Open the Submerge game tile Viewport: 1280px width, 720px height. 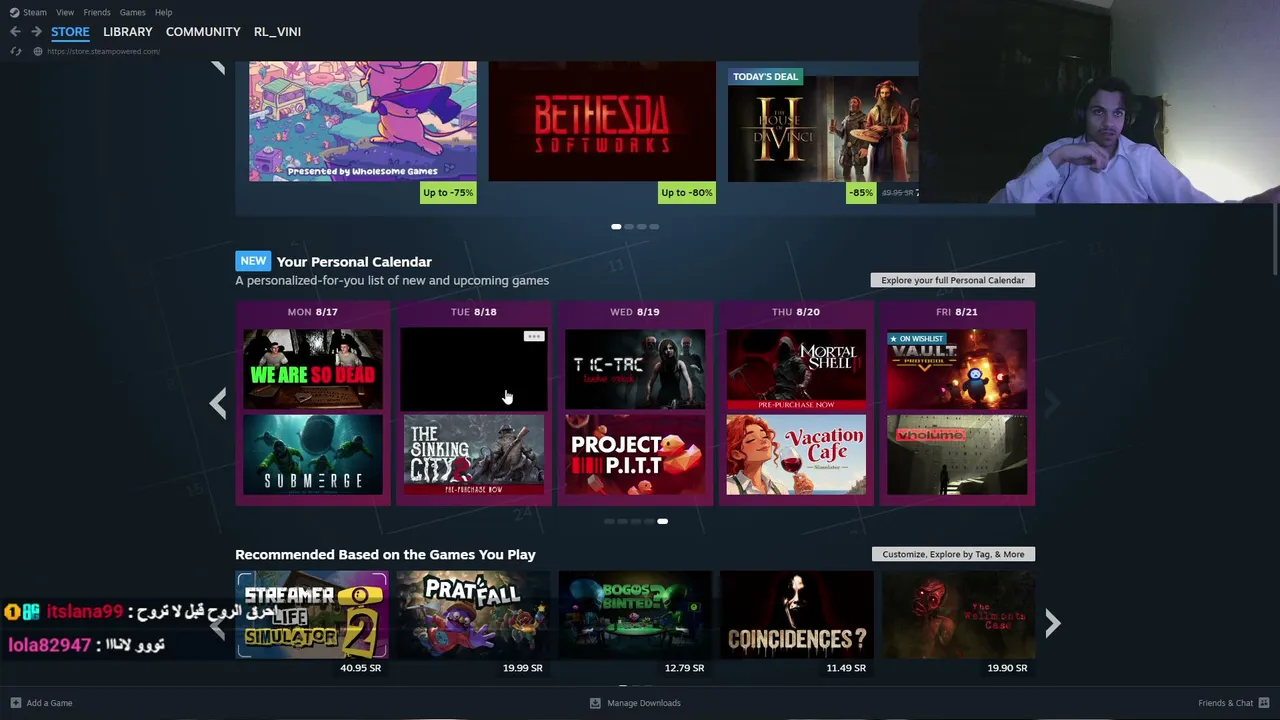(x=313, y=455)
